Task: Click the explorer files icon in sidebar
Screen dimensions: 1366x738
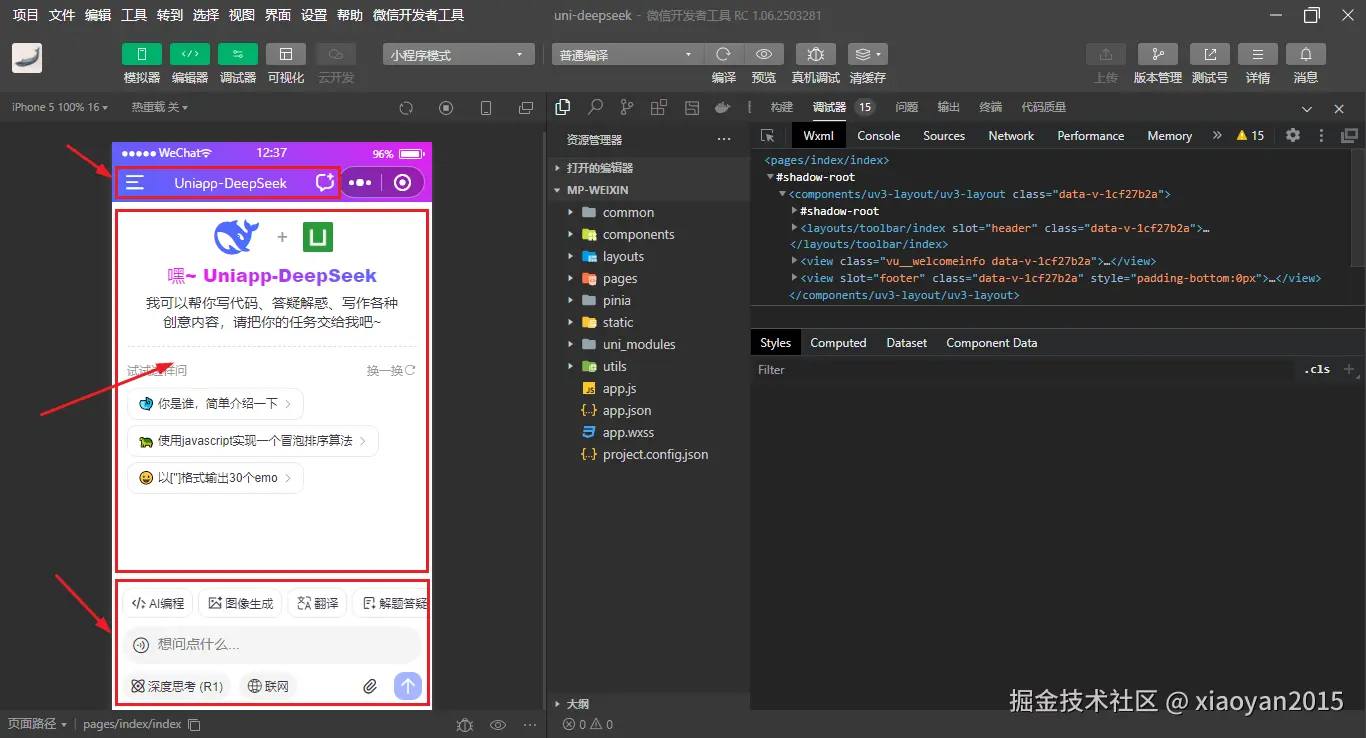Action: coord(563,107)
